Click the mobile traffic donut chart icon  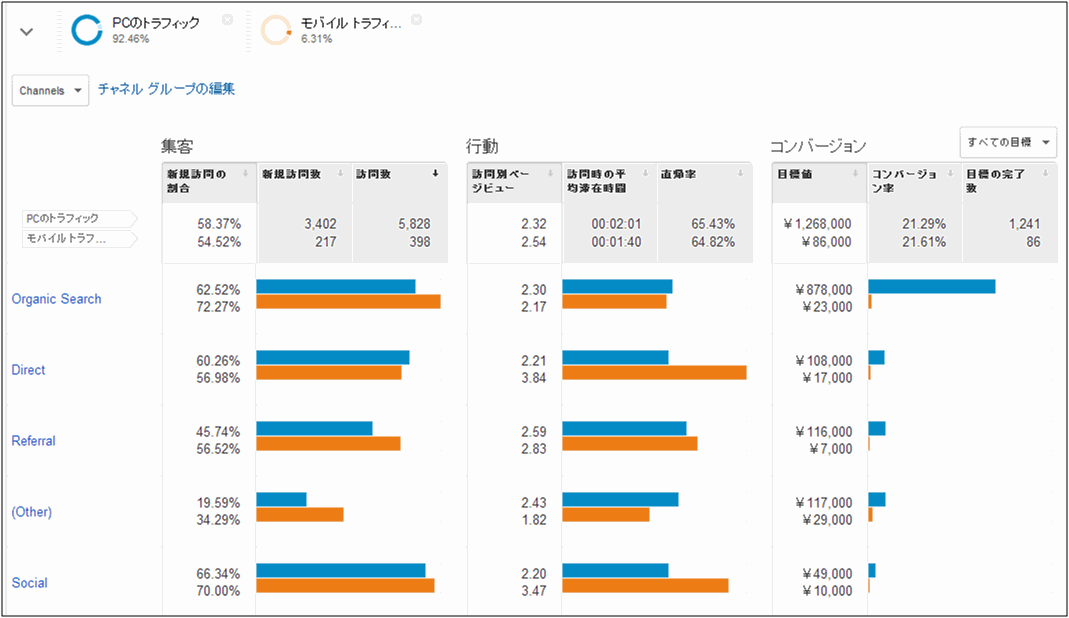(x=276, y=31)
